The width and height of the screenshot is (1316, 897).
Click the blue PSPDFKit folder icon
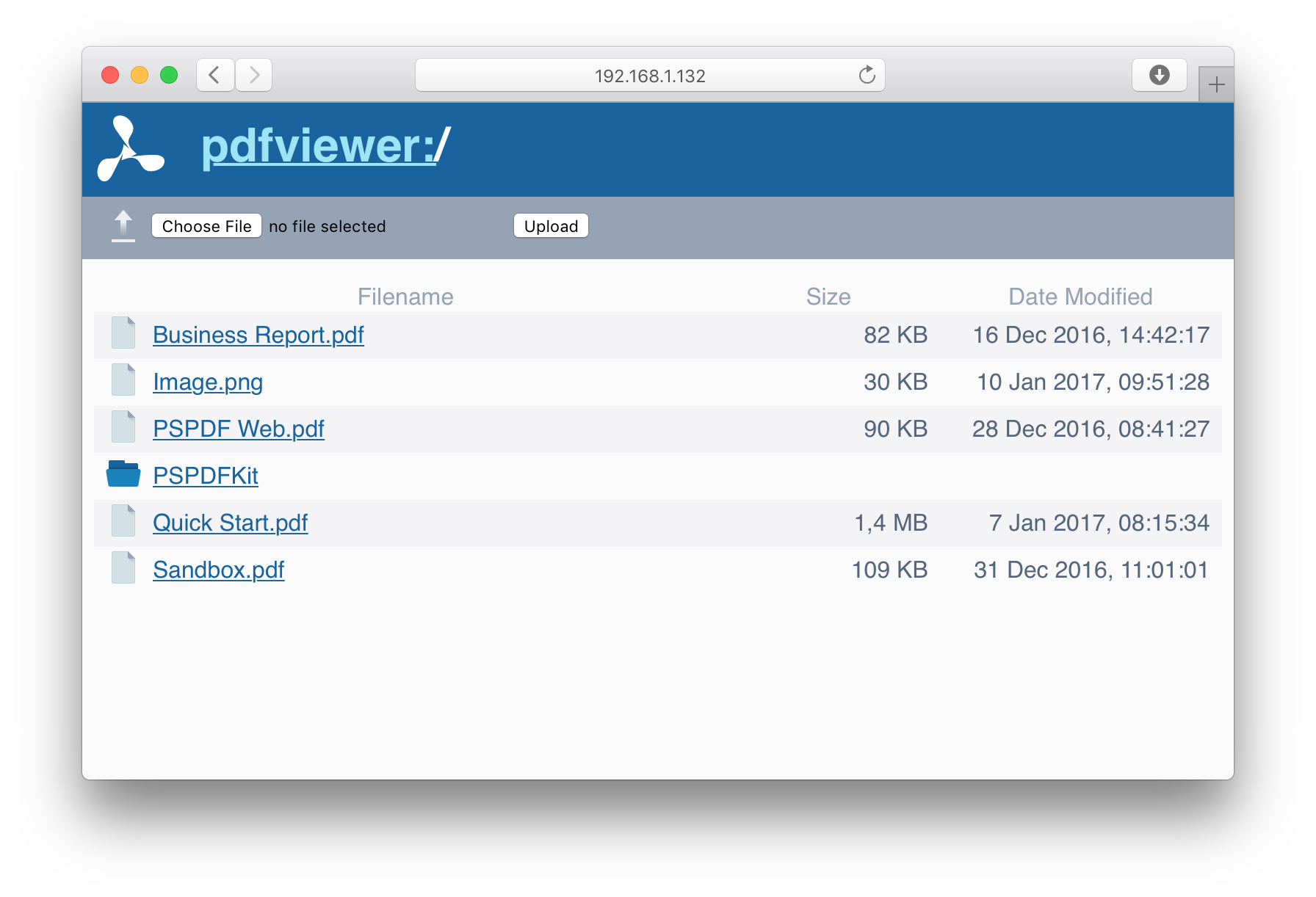click(123, 473)
